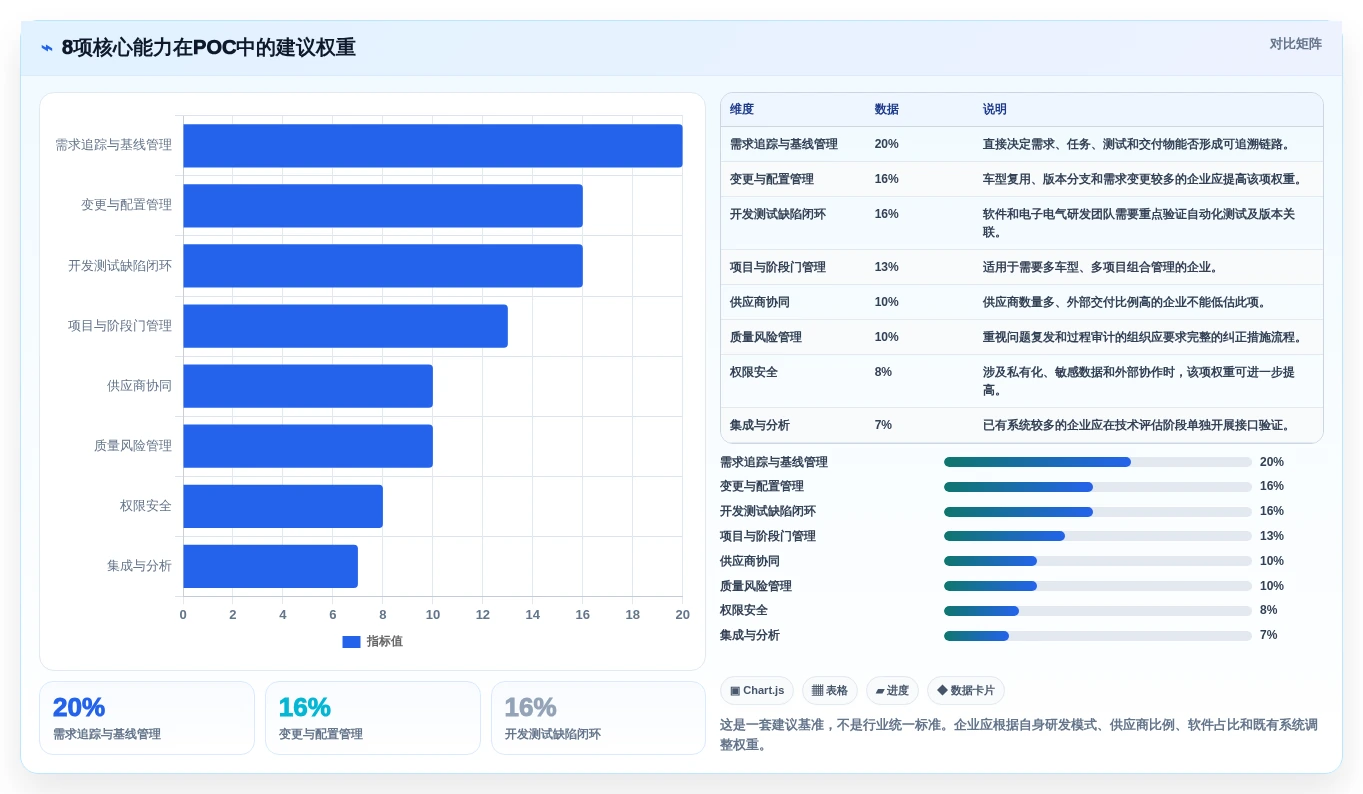Click the 开发测试缺陷闭环 chart bar
The image size is (1363, 794).
coord(383,266)
